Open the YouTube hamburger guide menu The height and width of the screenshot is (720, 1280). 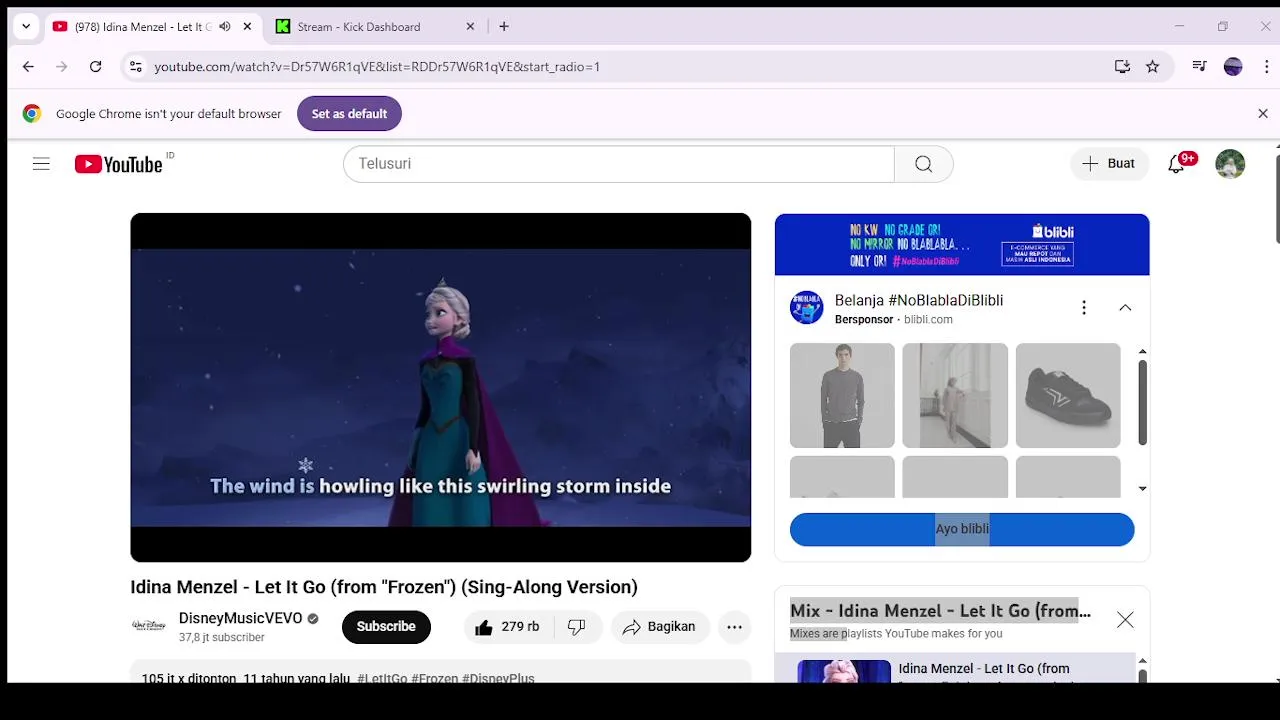click(x=41, y=164)
